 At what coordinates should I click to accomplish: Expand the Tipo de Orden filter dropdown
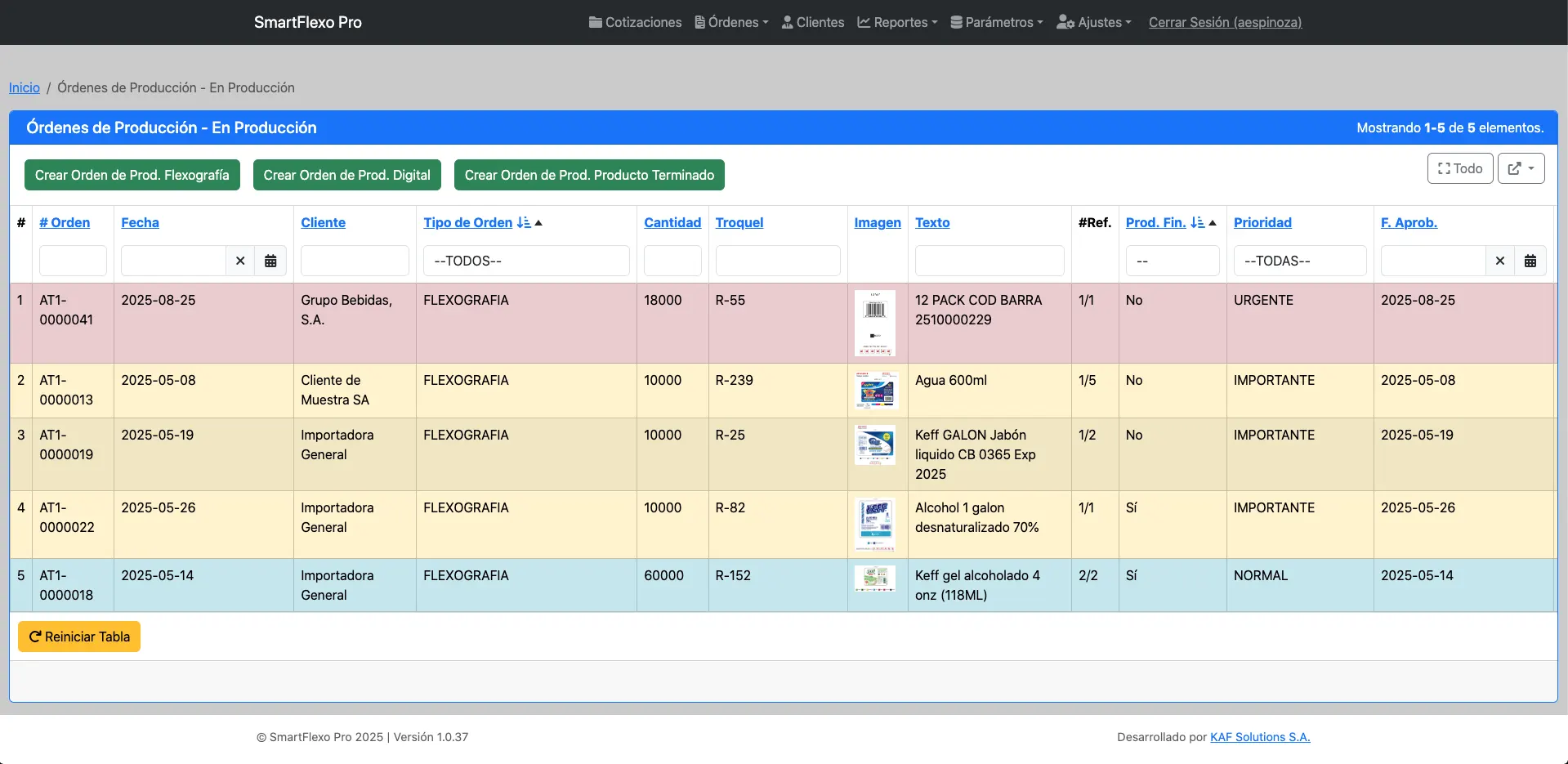(526, 261)
